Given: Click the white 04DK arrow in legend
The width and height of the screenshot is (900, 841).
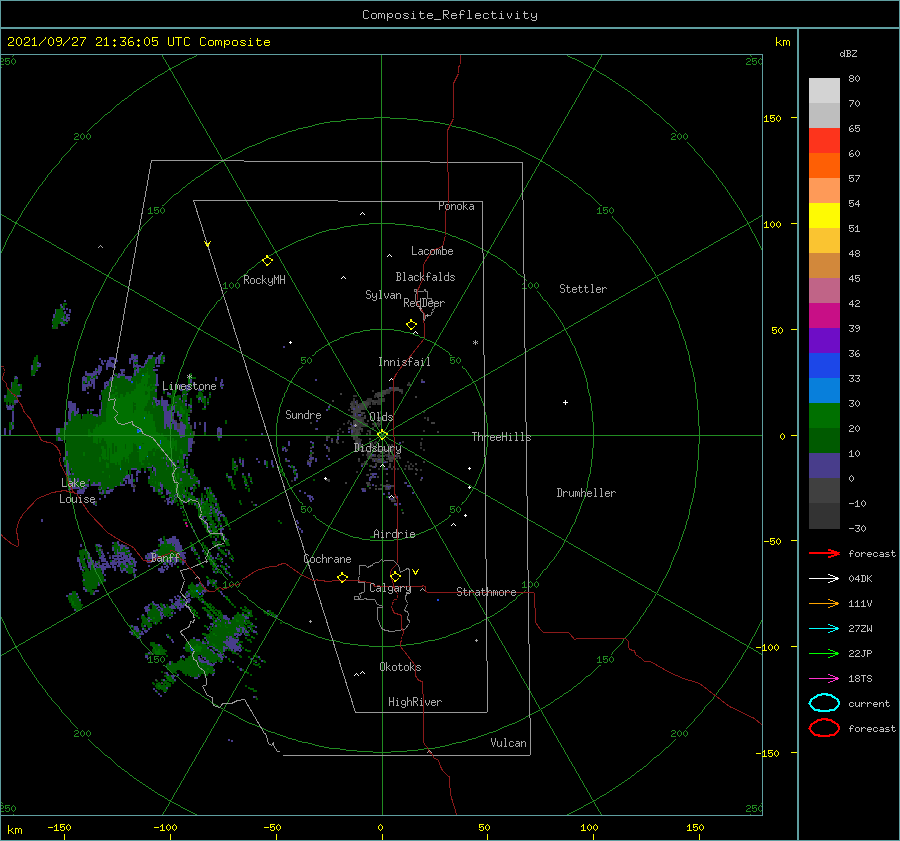Looking at the screenshot, I should click(824, 578).
